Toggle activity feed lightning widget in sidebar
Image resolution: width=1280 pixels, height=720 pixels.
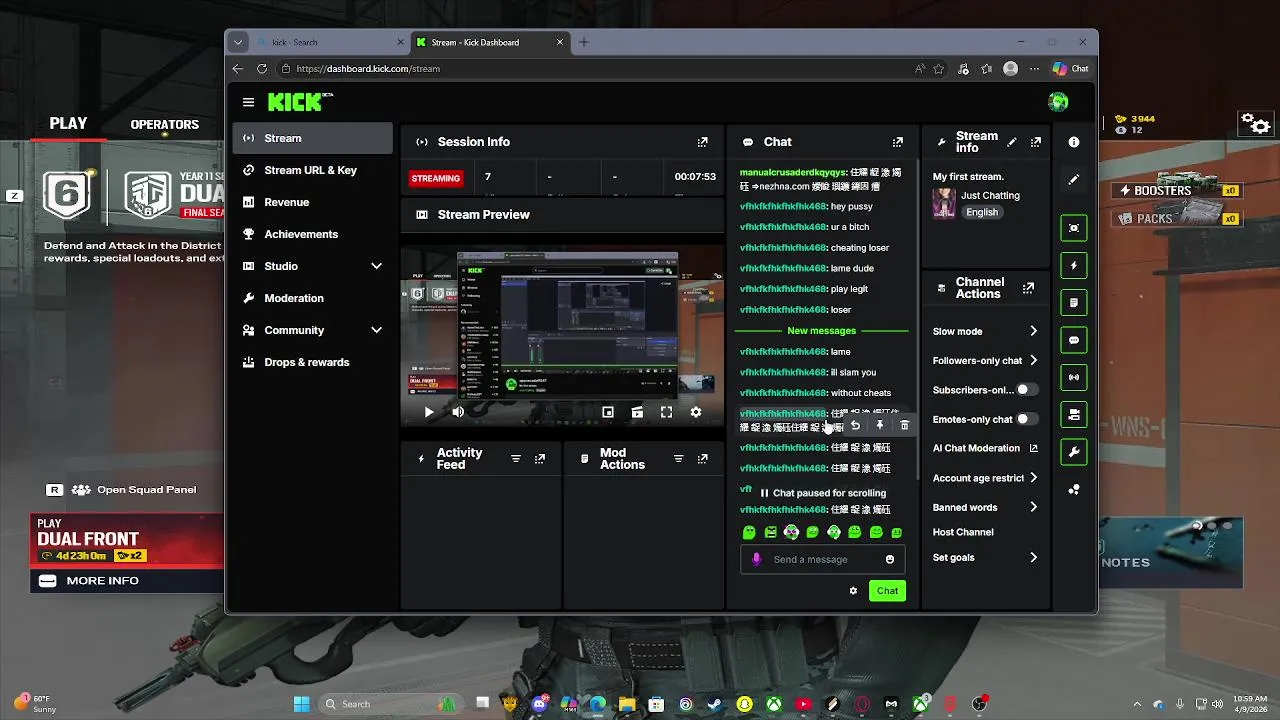[1074, 265]
